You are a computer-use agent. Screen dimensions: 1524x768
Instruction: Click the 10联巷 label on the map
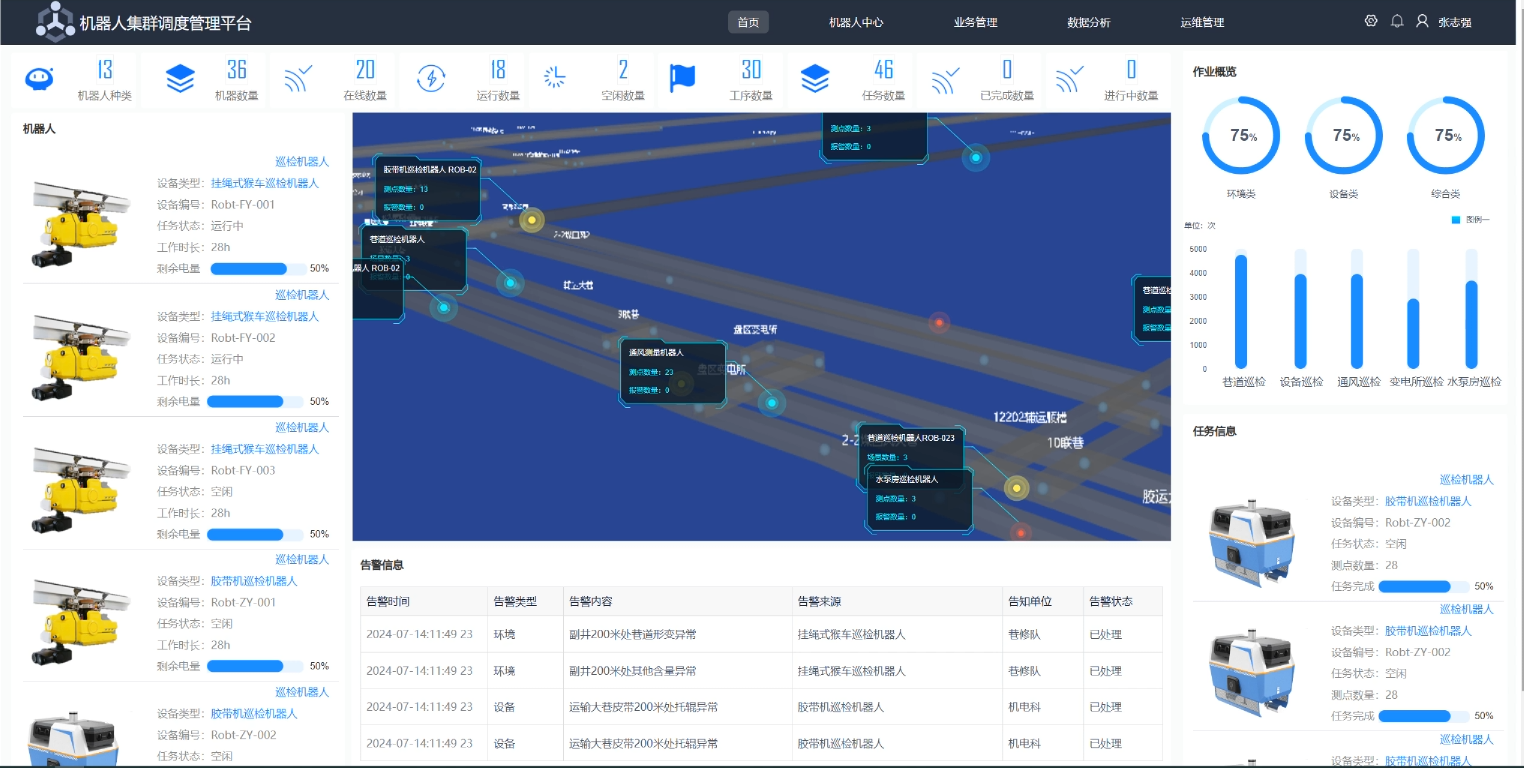point(1065,442)
